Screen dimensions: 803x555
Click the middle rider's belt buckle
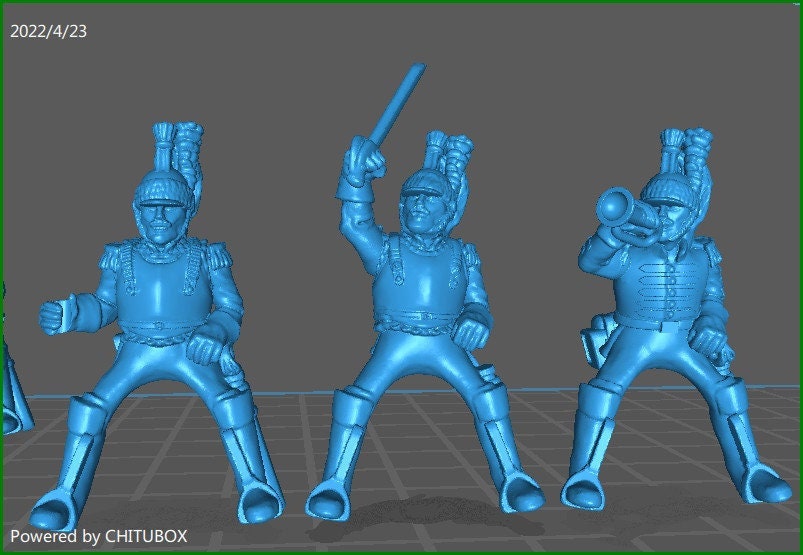pos(420,322)
